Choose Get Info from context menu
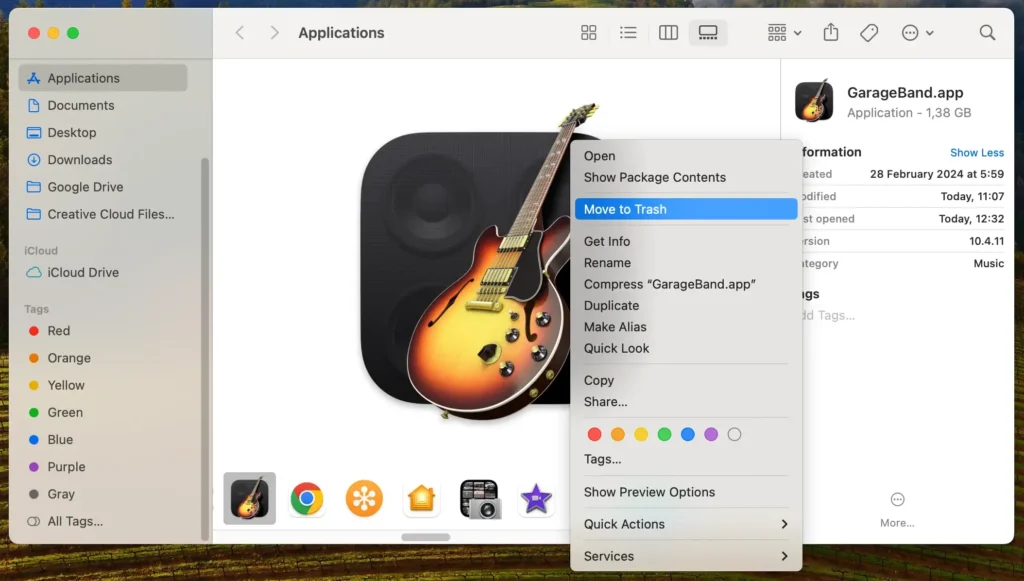The image size is (1024, 581). (x=686, y=242)
